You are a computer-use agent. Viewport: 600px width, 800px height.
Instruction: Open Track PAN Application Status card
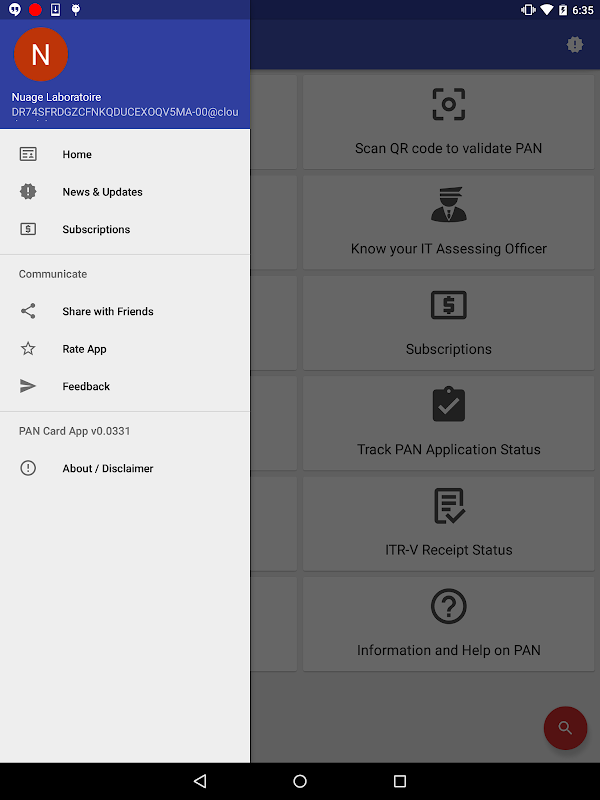pyautogui.click(x=448, y=423)
